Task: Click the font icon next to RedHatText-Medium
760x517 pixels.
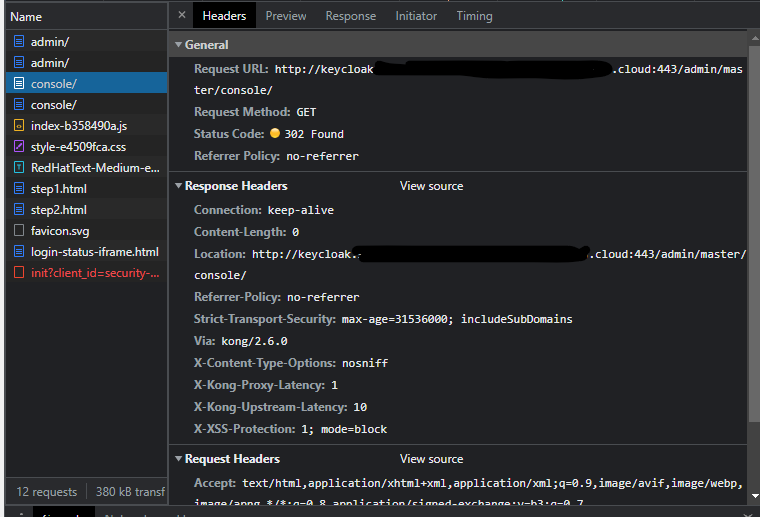Action: 19,168
